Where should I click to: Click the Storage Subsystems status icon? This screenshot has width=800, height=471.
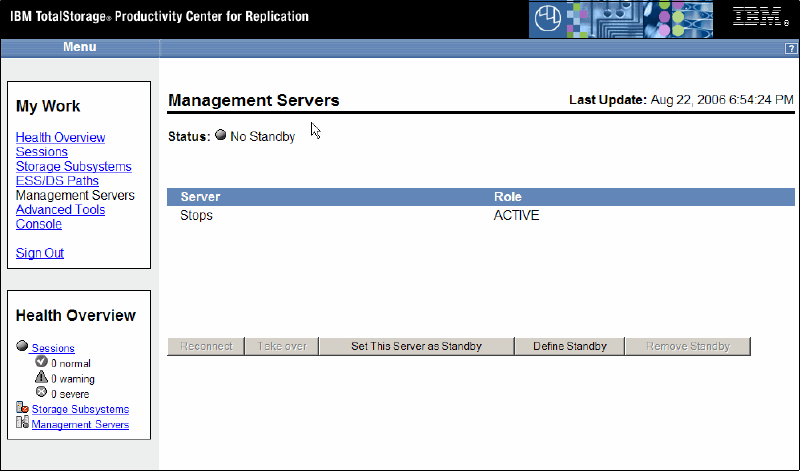pos(22,407)
